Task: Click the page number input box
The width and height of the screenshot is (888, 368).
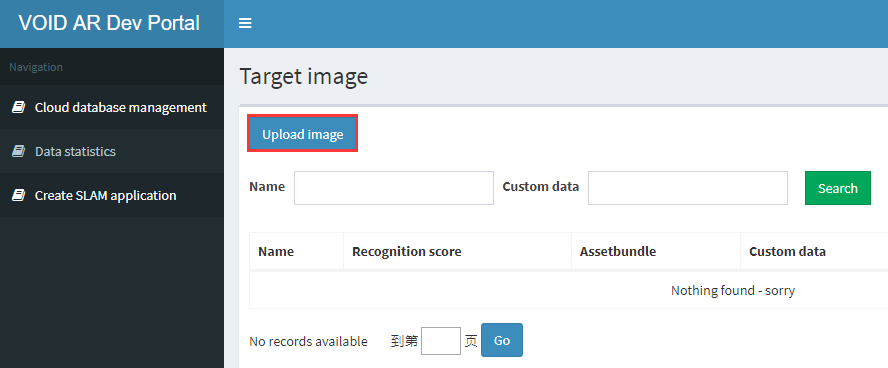Action: pos(441,341)
